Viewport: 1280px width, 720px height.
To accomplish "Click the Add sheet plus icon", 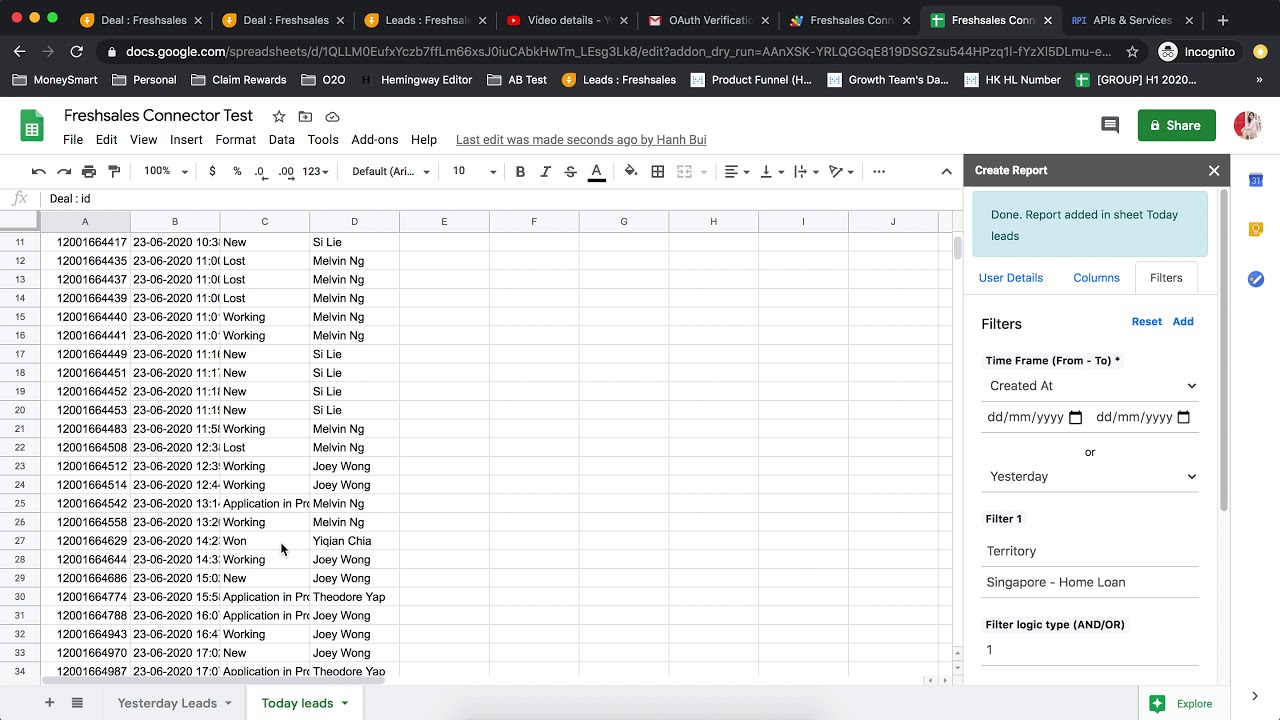I will [49, 703].
